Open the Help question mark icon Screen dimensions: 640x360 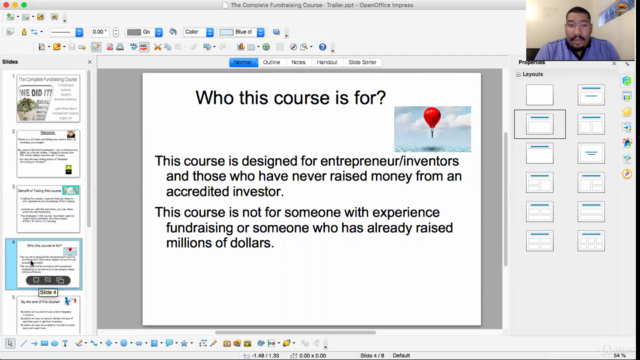(322, 47)
